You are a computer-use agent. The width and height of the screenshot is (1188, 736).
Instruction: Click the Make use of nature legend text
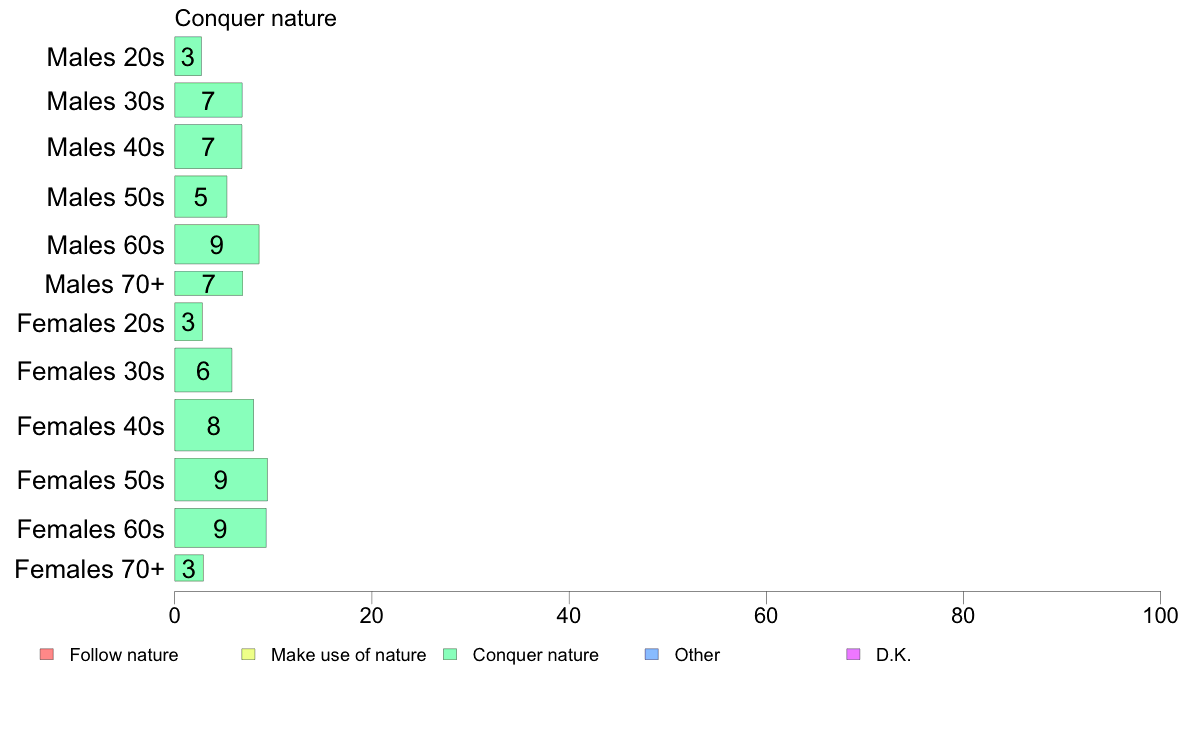(x=349, y=655)
